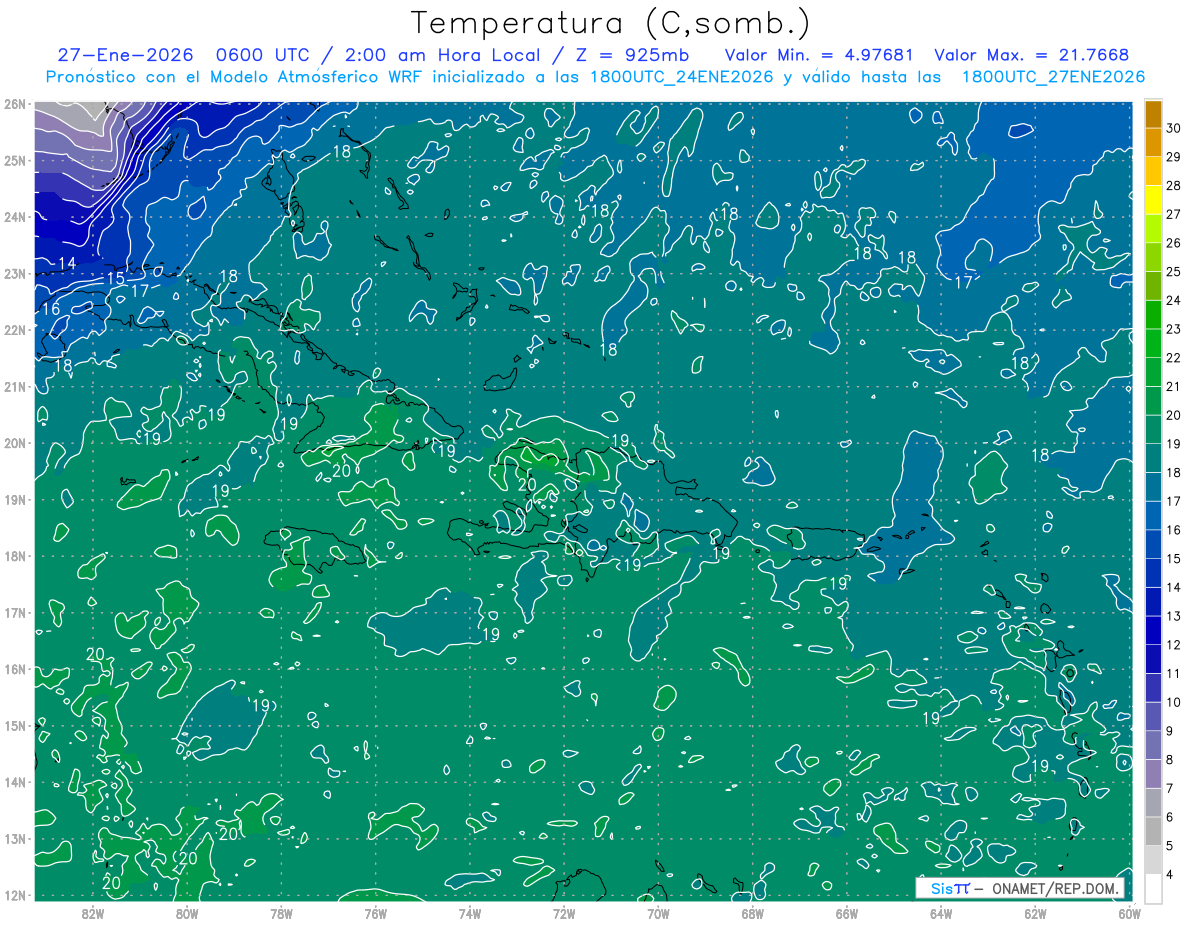This screenshot has width=1200, height=927.
Task: Click the "22N" latitude axis label
Action: [x=15, y=330]
